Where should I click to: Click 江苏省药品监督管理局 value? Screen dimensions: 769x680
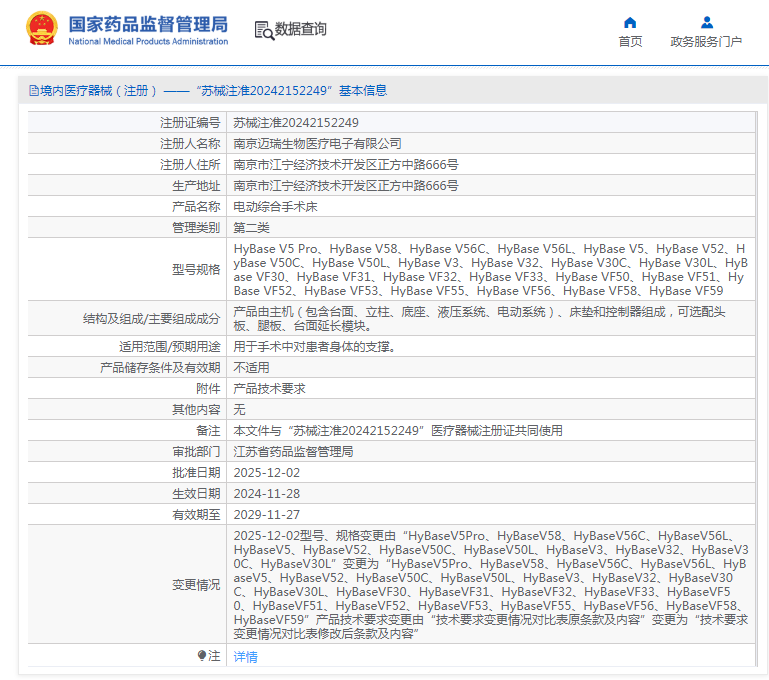click(293, 452)
